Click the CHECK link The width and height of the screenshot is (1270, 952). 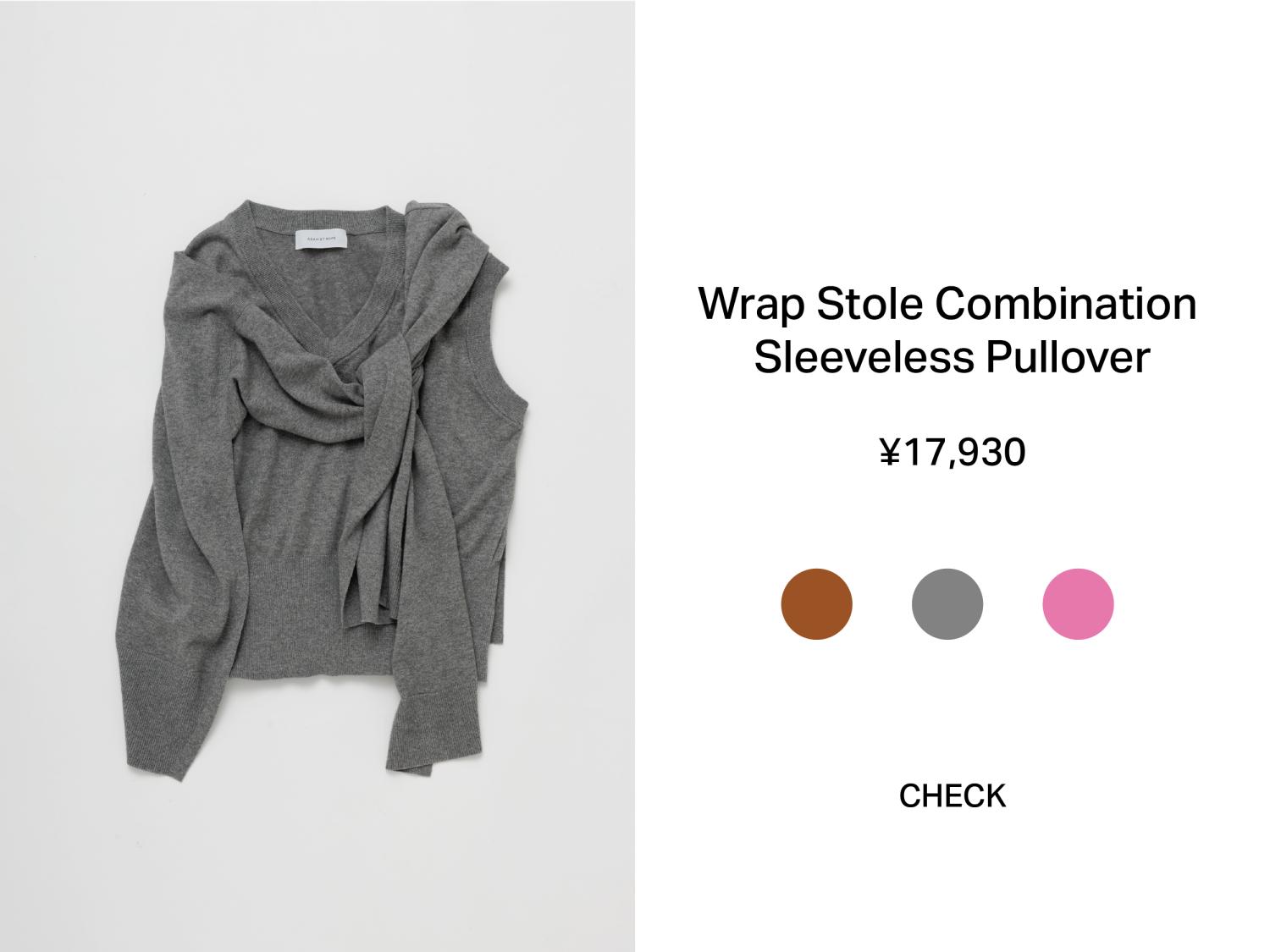(x=952, y=795)
